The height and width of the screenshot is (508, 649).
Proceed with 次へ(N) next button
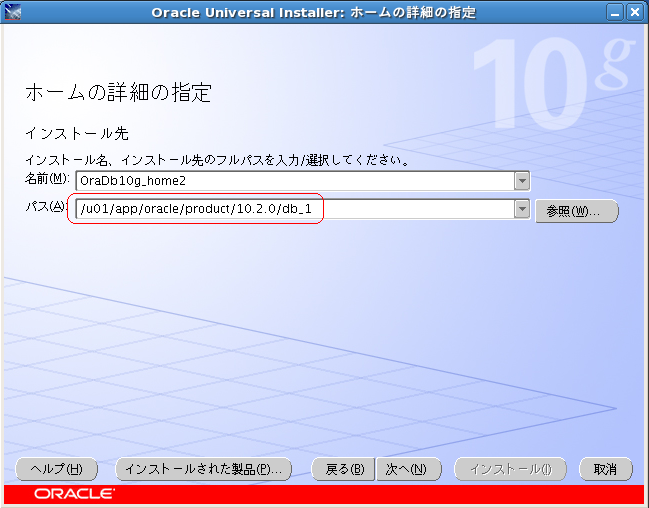408,469
